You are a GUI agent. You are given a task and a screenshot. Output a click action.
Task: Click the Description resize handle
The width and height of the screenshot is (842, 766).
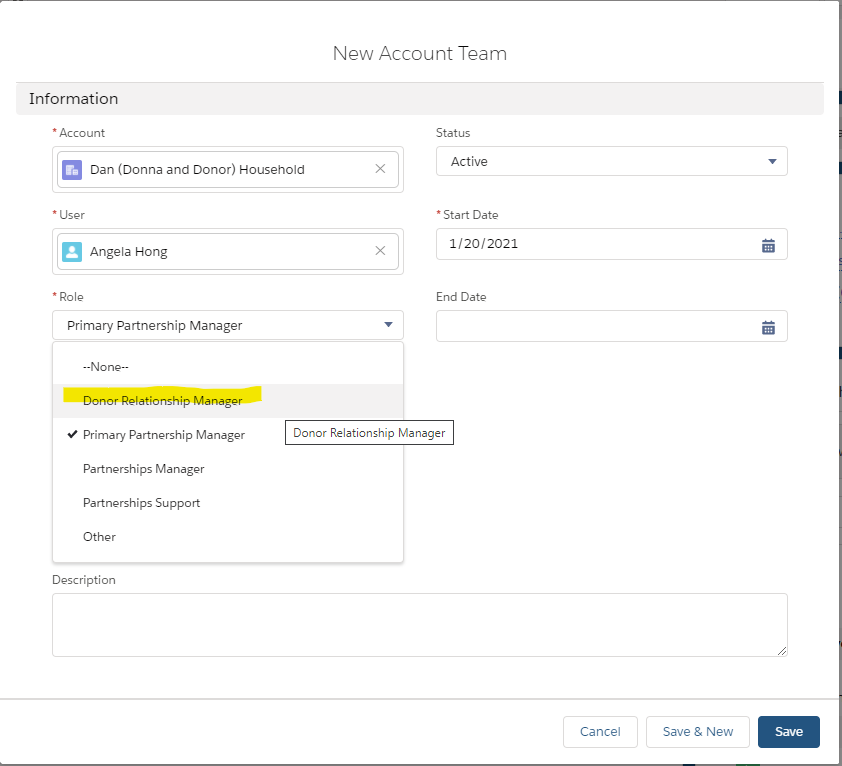tap(782, 651)
